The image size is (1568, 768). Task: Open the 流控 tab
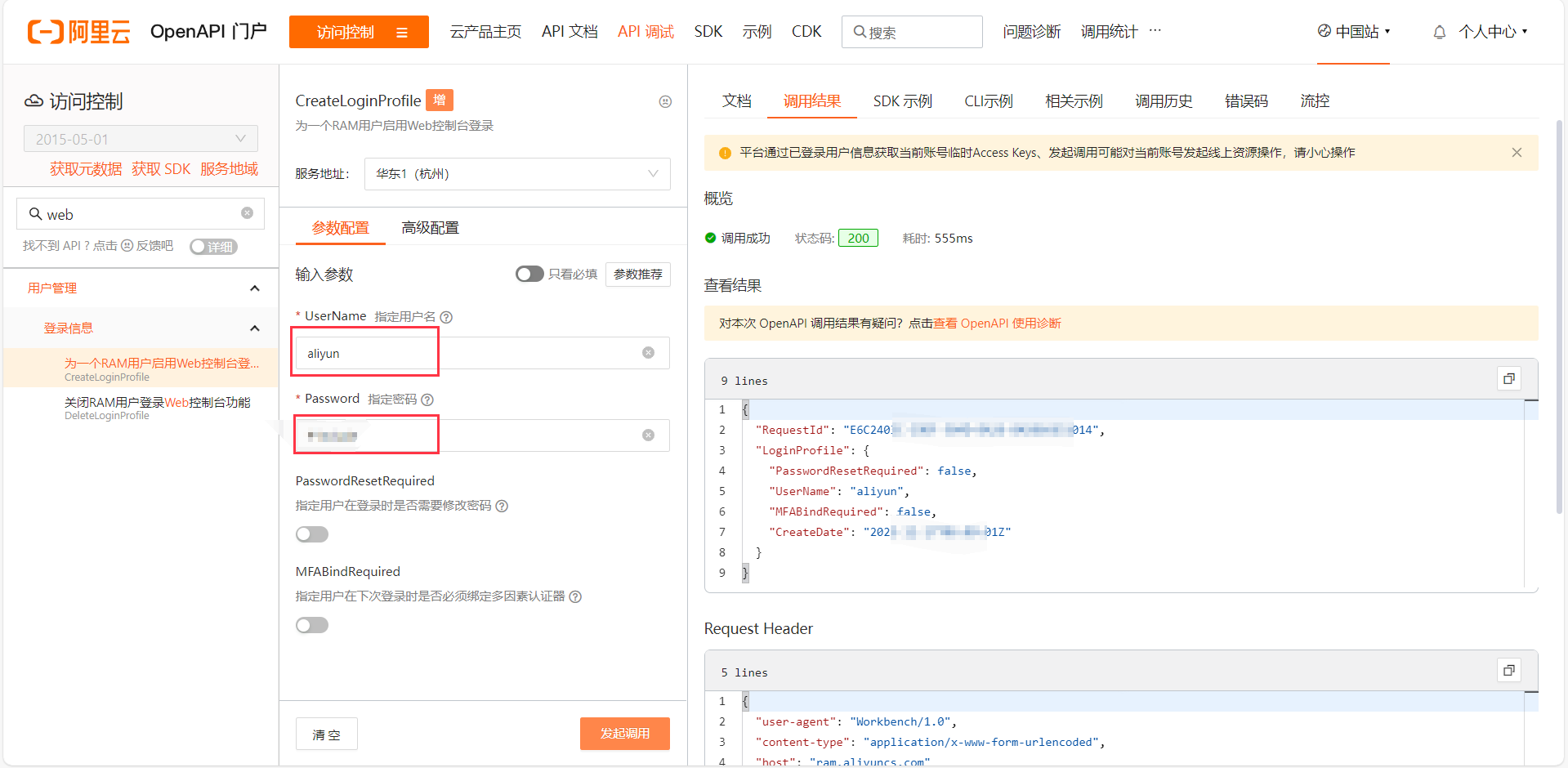(x=1316, y=101)
